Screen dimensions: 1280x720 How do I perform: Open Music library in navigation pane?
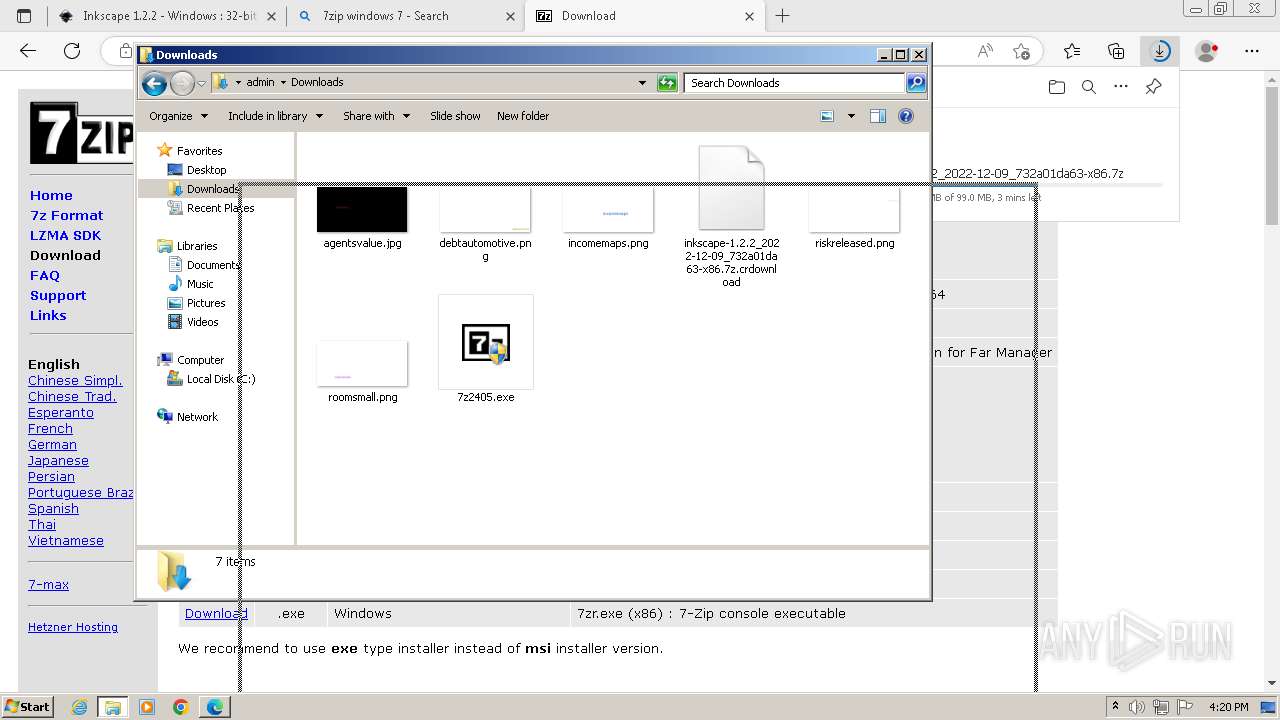coord(200,284)
